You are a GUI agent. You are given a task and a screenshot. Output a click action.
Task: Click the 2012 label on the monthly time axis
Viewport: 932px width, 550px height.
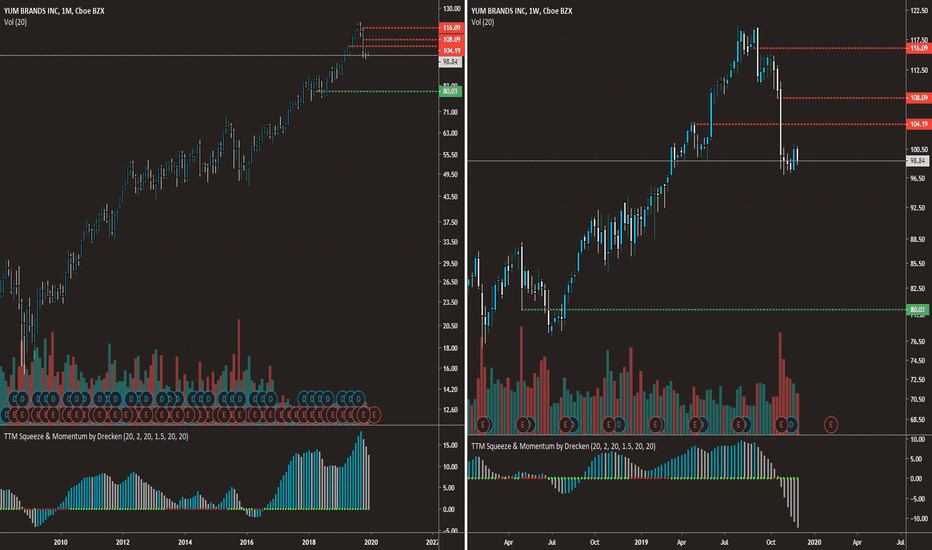[122, 542]
